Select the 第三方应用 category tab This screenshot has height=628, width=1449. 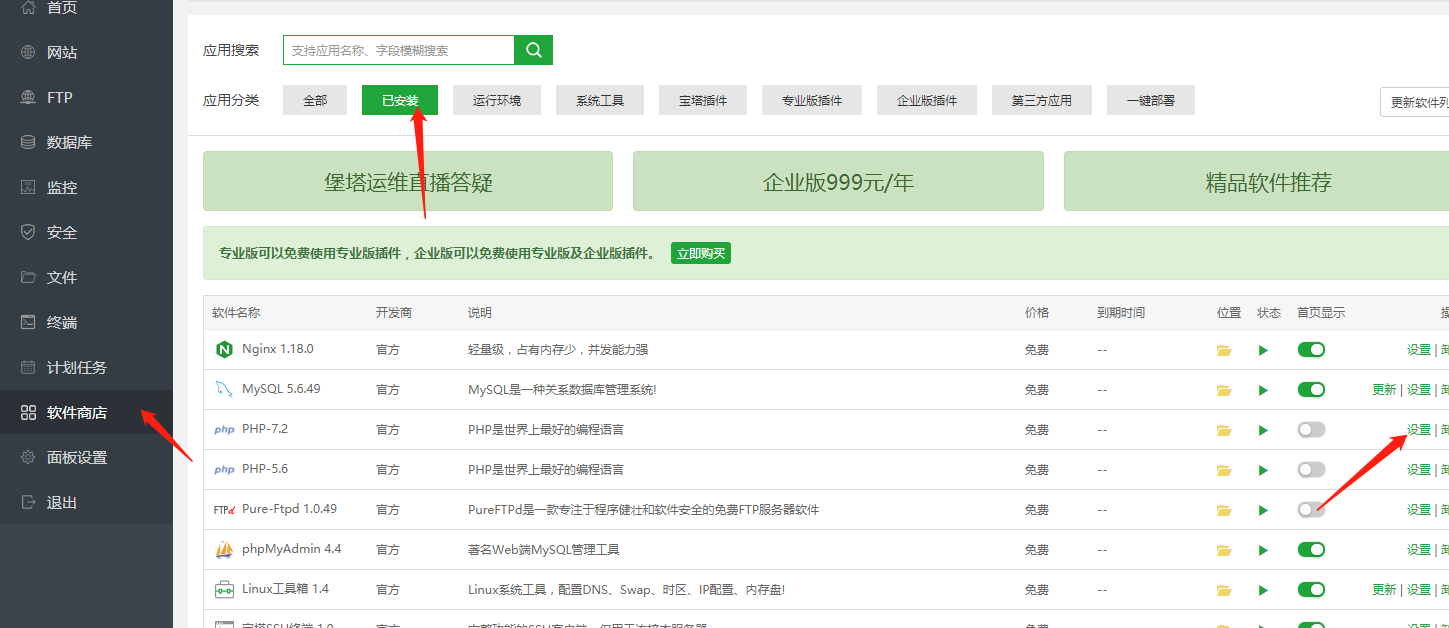click(1042, 100)
